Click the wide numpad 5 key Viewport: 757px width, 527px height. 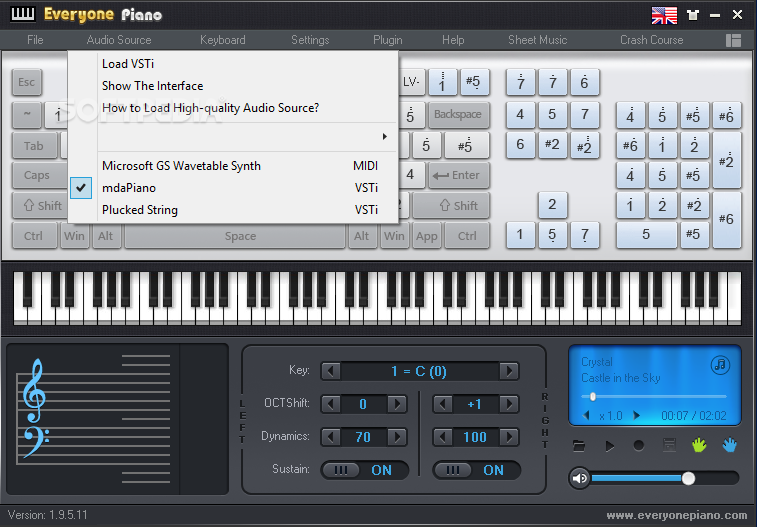(x=646, y=235)
